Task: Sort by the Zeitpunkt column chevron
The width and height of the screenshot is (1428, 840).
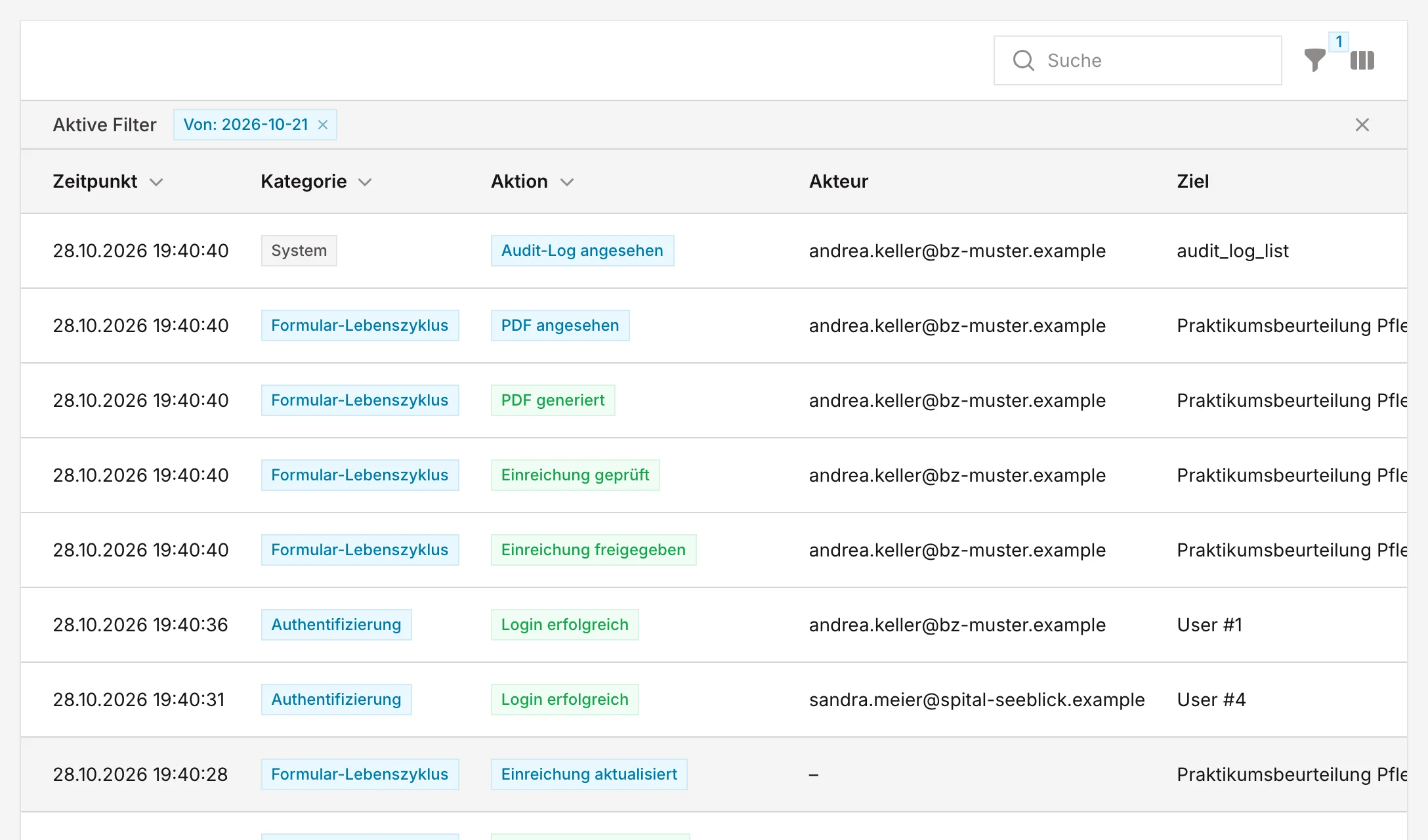Action: pos(156,182)
